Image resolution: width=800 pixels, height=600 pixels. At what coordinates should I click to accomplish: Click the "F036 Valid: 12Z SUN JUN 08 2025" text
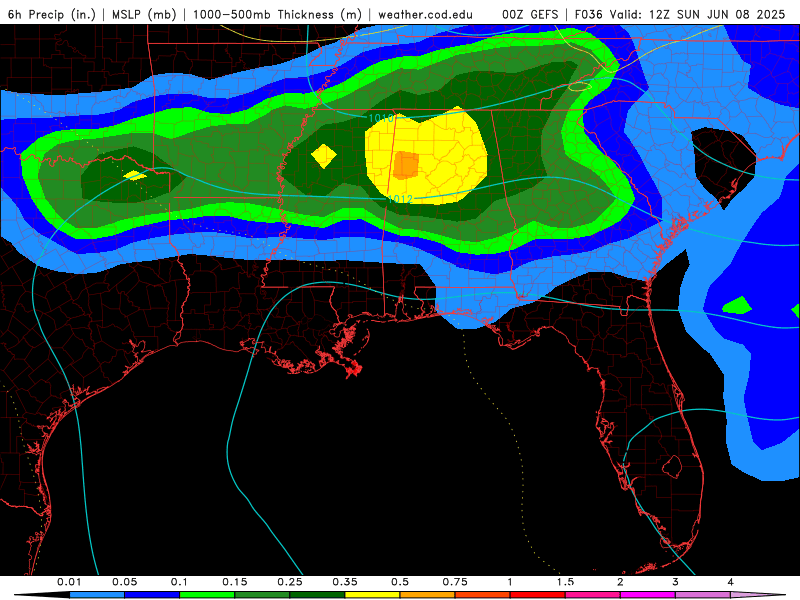click(x=680, y=14)
